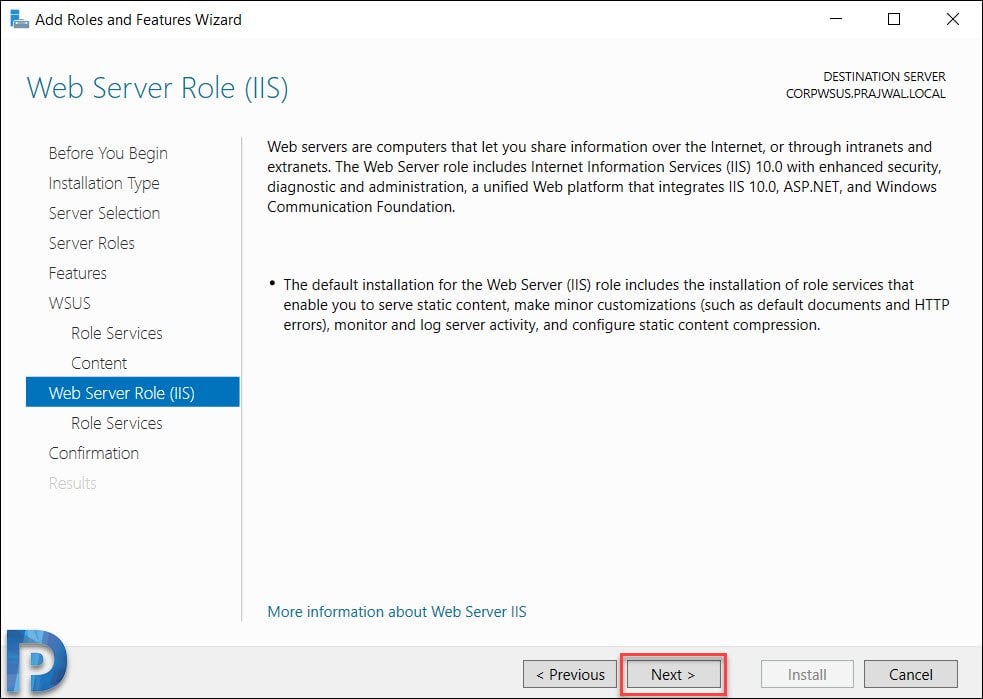Select Before You Begin step

coord(108,153)
